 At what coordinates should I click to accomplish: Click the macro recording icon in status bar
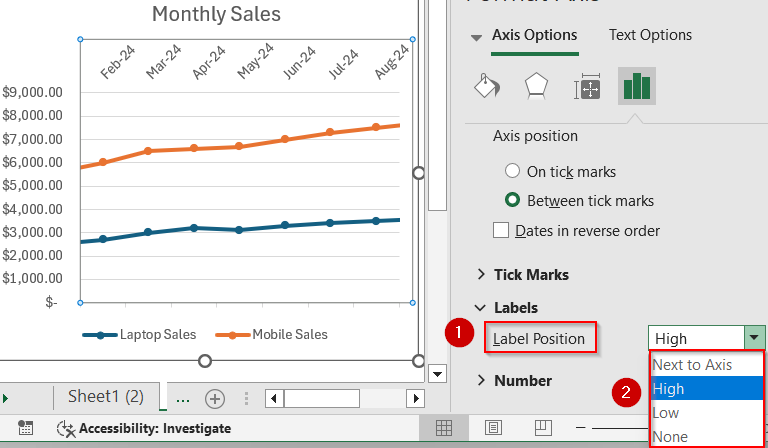point(25,428)
